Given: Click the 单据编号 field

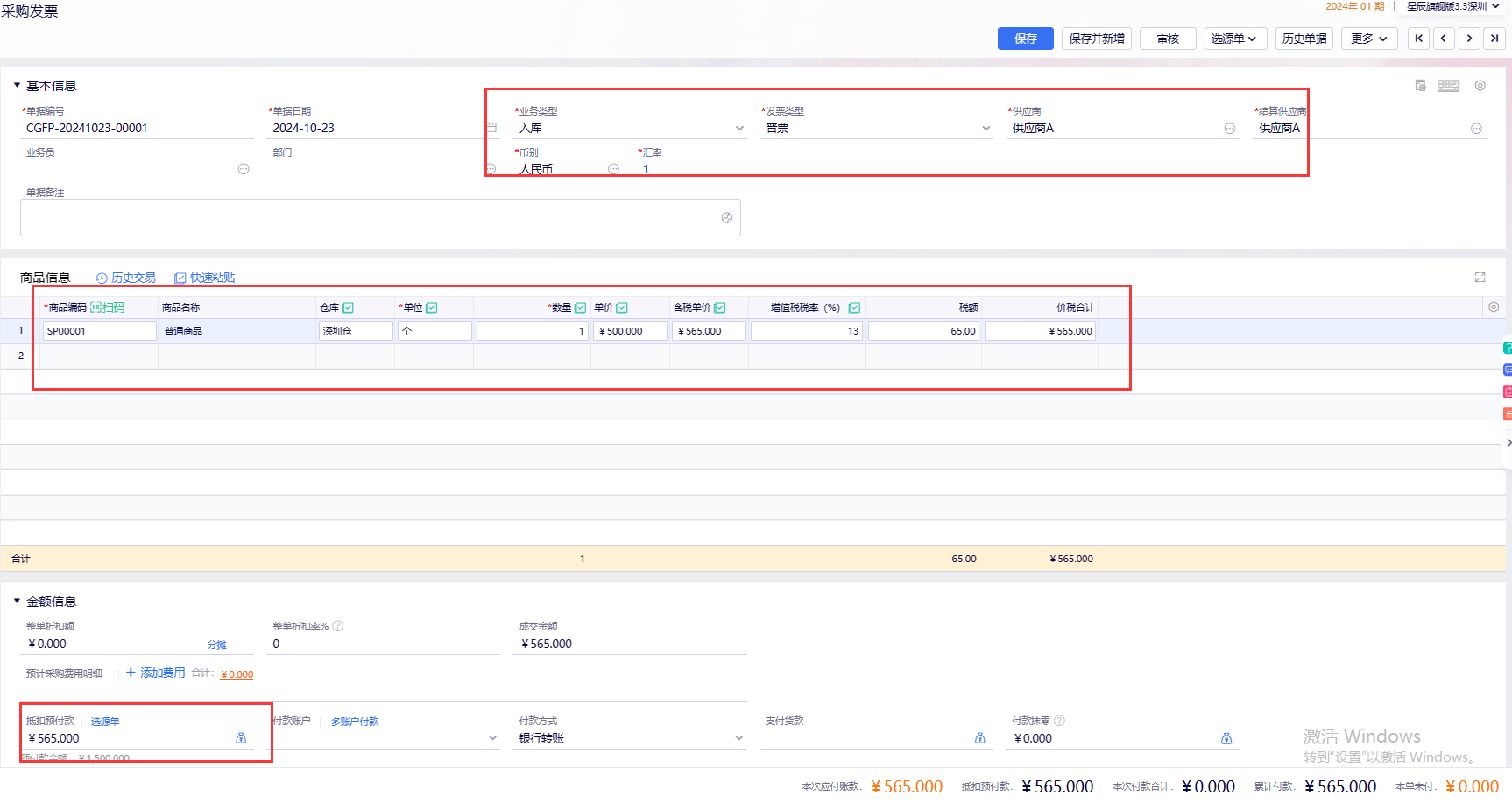Looking at the screenshot, I should [138, 128].
